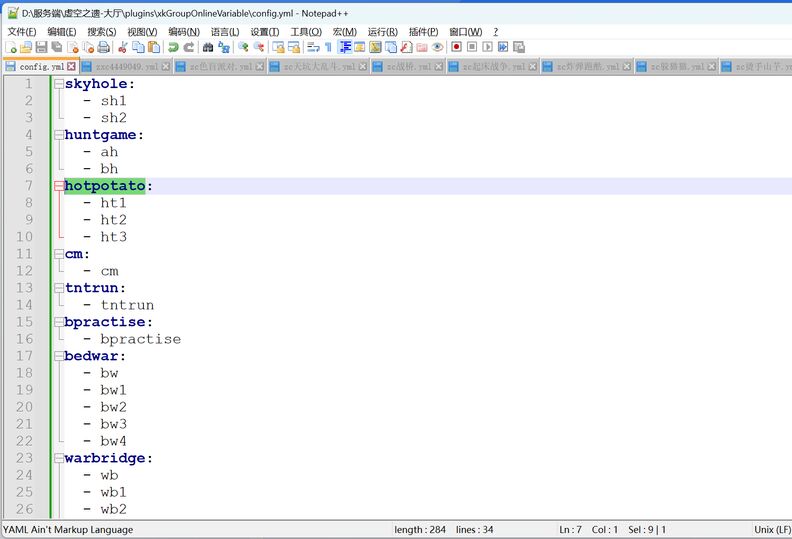
Task: Toggle word wrap in the toolbar
Action: (313, 47)
